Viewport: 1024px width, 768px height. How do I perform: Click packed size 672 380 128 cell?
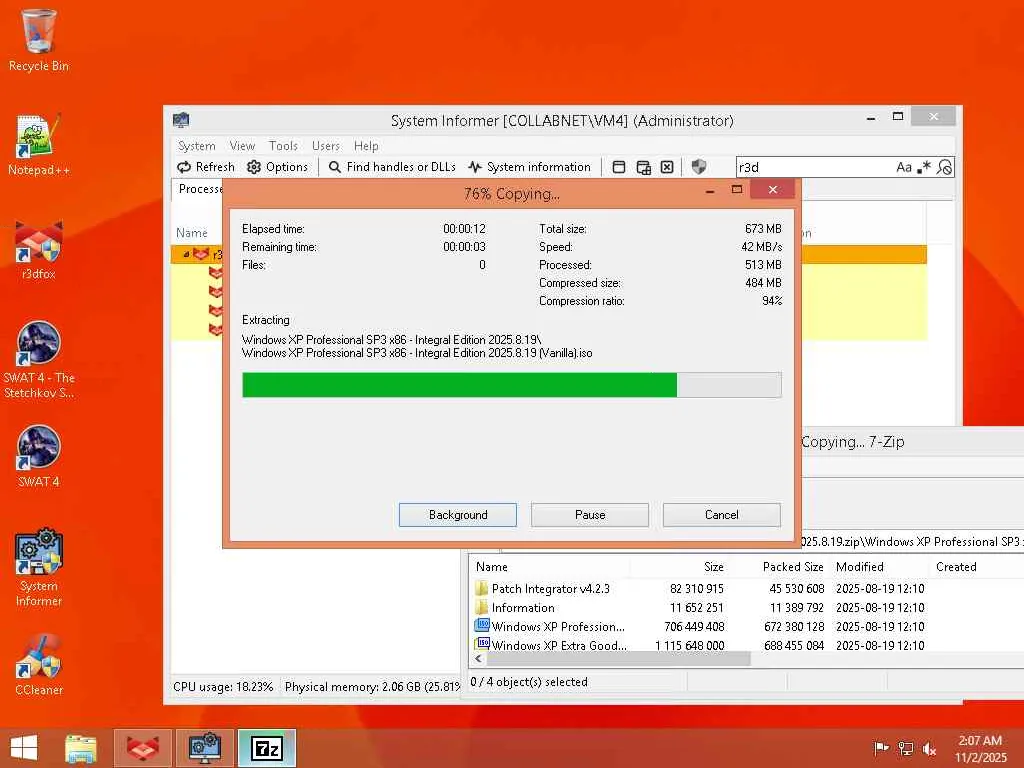point(794,627)
